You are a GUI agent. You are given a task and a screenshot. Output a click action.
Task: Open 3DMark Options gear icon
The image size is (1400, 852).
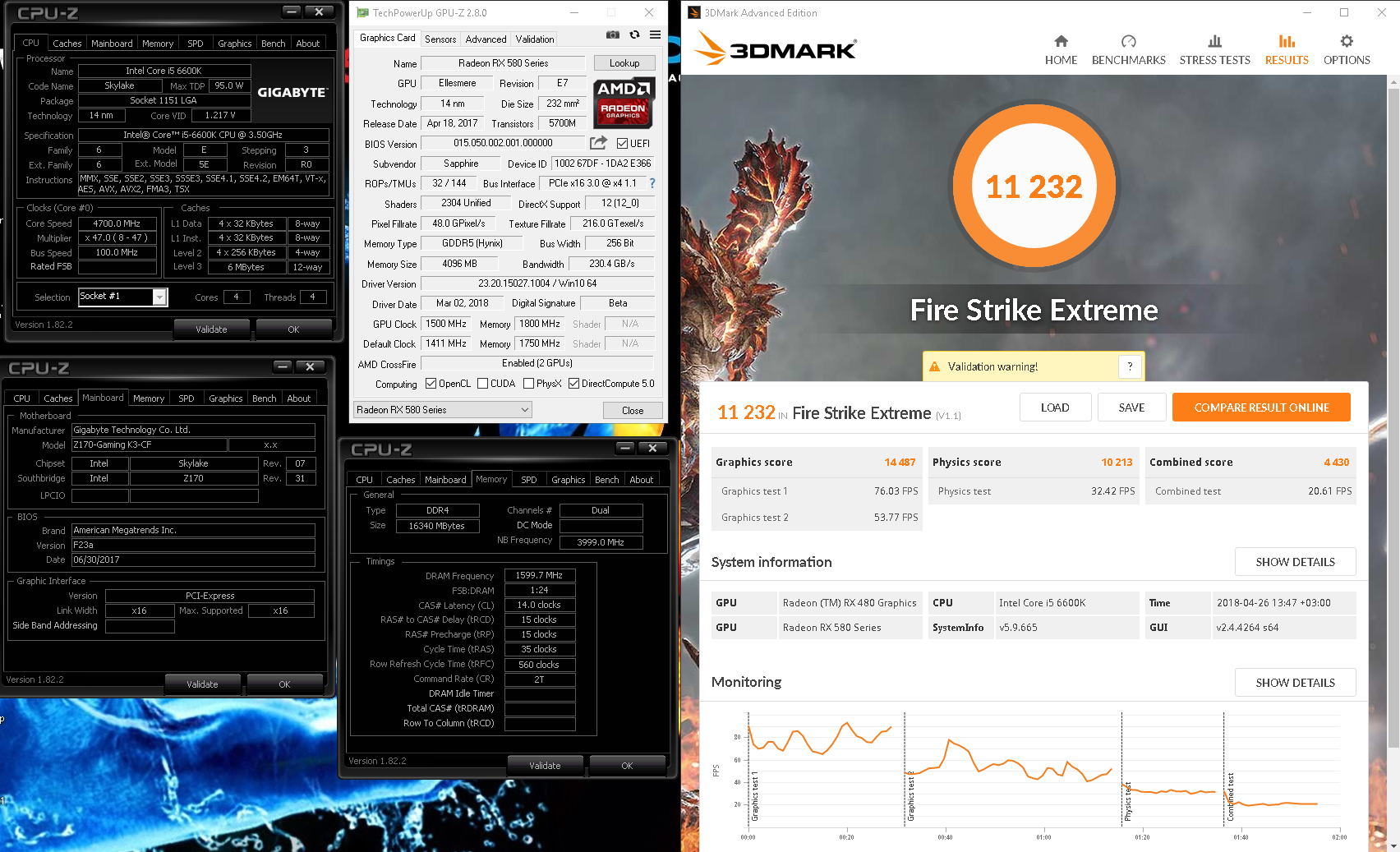point(1347,41)
